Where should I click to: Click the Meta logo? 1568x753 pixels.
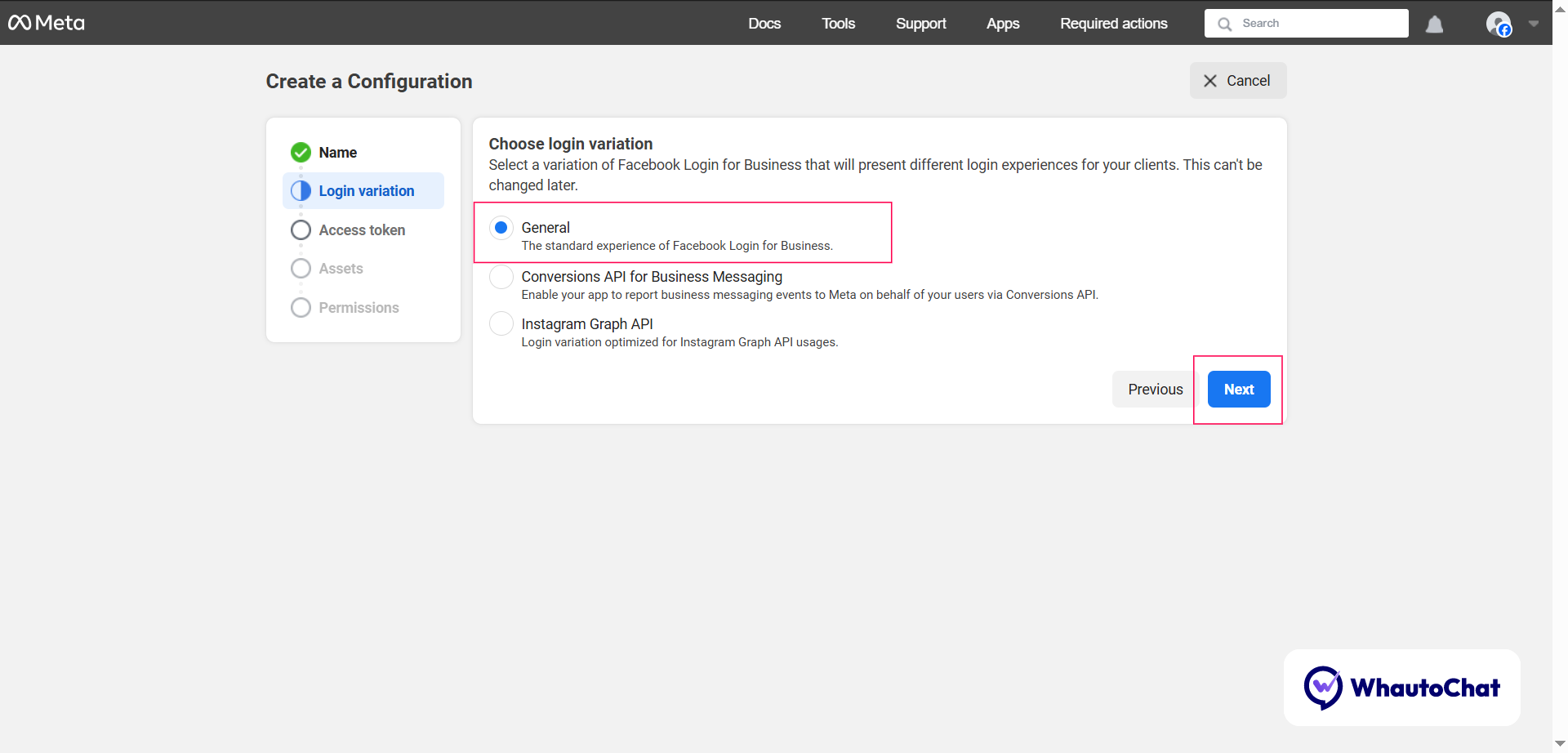tap(46, 22)
